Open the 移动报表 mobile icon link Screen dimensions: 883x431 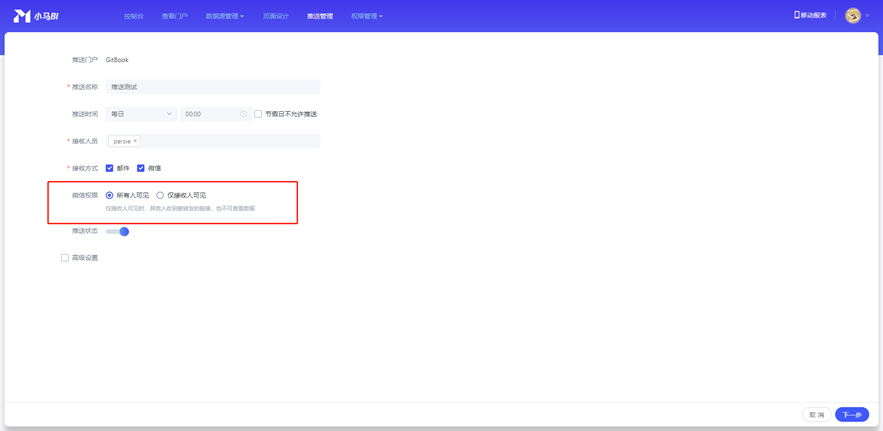click(810, 15)
